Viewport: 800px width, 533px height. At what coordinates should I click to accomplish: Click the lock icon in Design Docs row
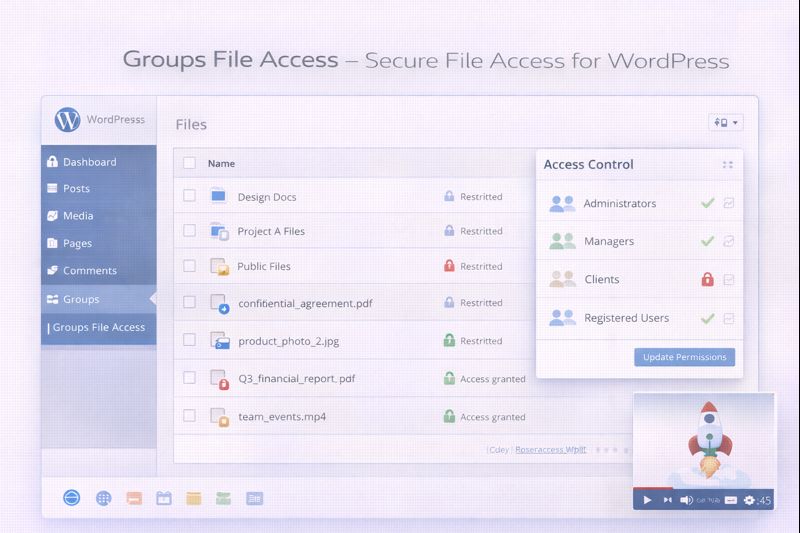coord(449,196)
